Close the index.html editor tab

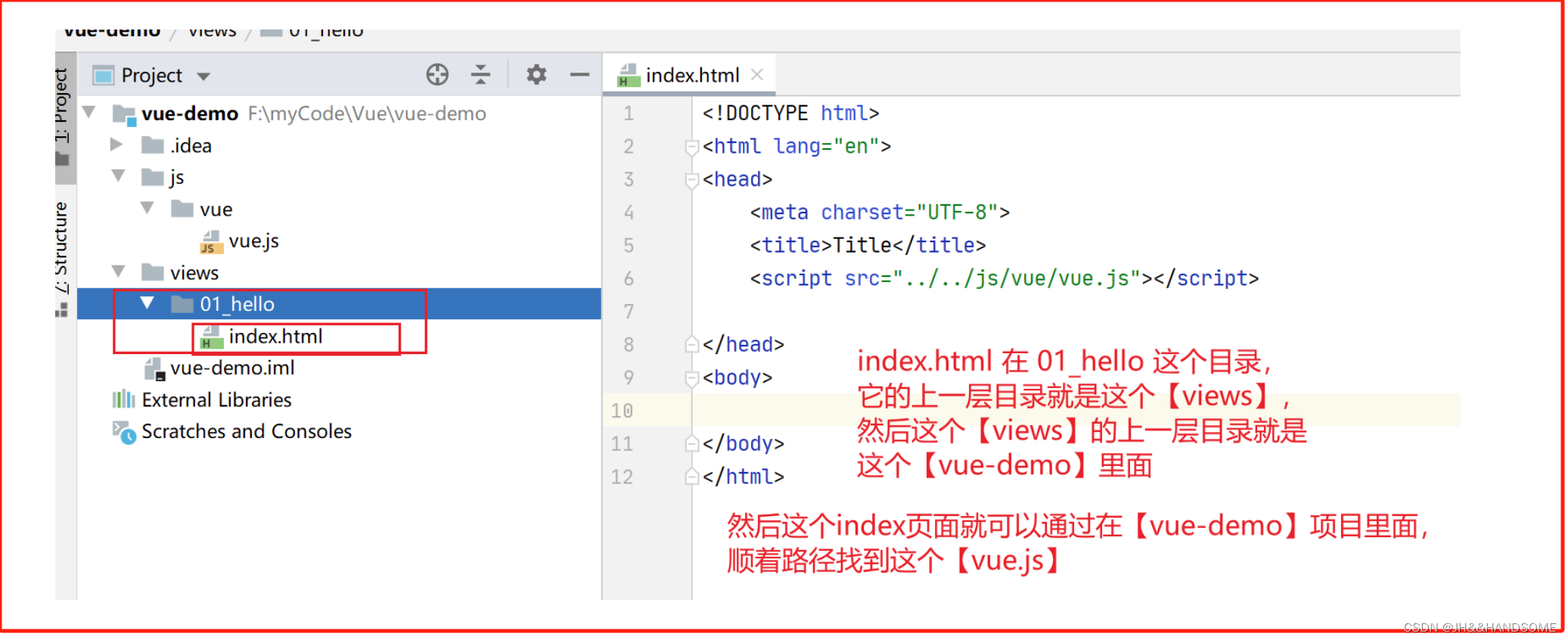757,75
